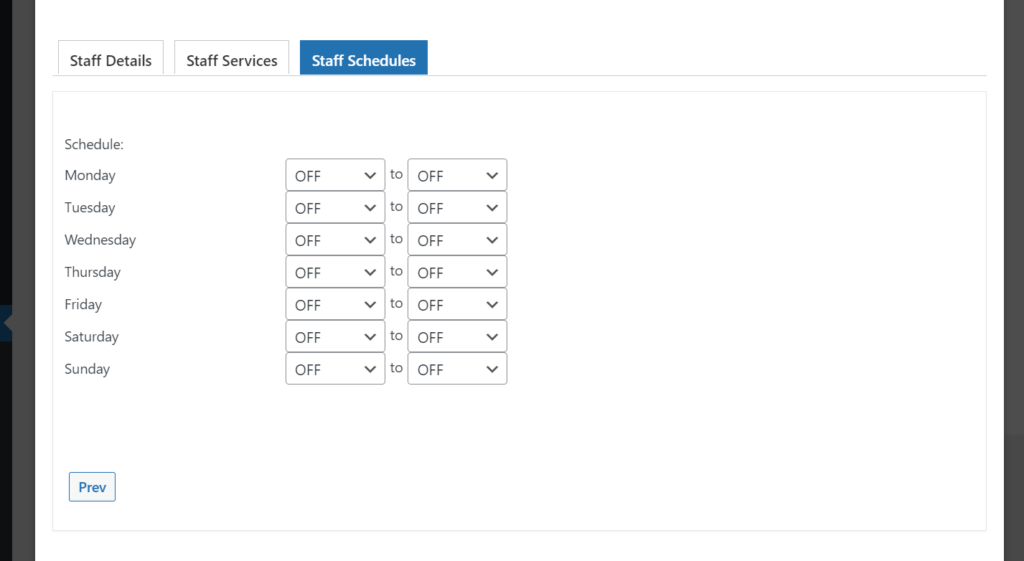Click the sidebar collapse arrow at left edge

[7, 323]
